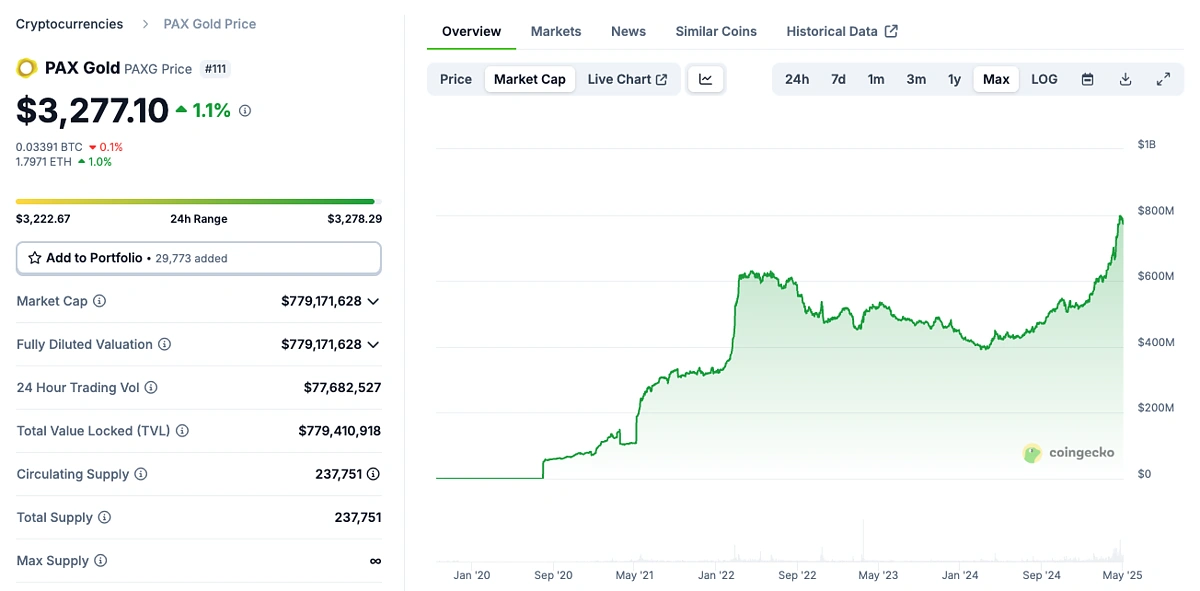Image resolution: width=1200 pixels, height=591 pixels.
Task: Click the Max Supply info icon
Action: click(x=100, y=561)
